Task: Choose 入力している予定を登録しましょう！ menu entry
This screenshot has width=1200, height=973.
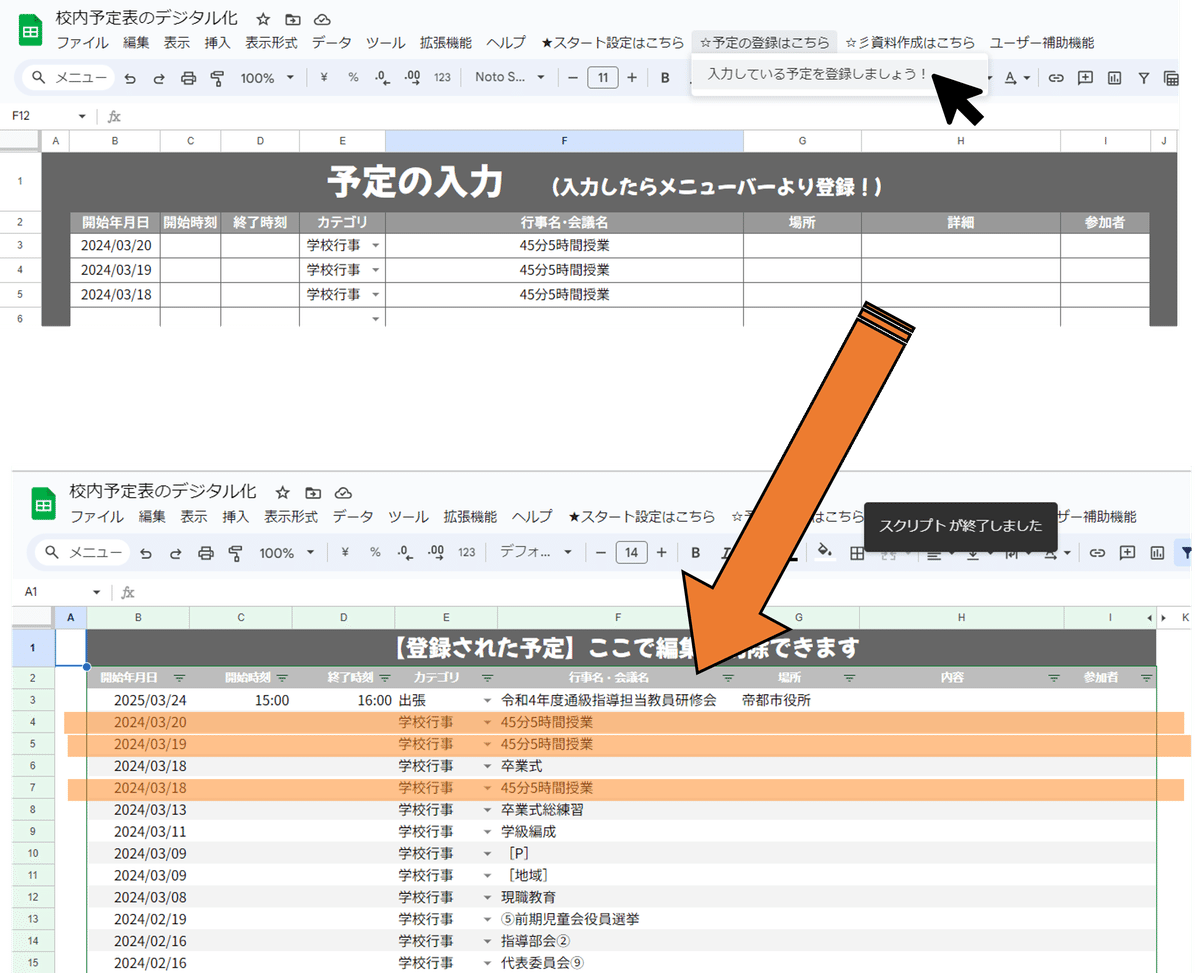Action: tap(818, 75)
